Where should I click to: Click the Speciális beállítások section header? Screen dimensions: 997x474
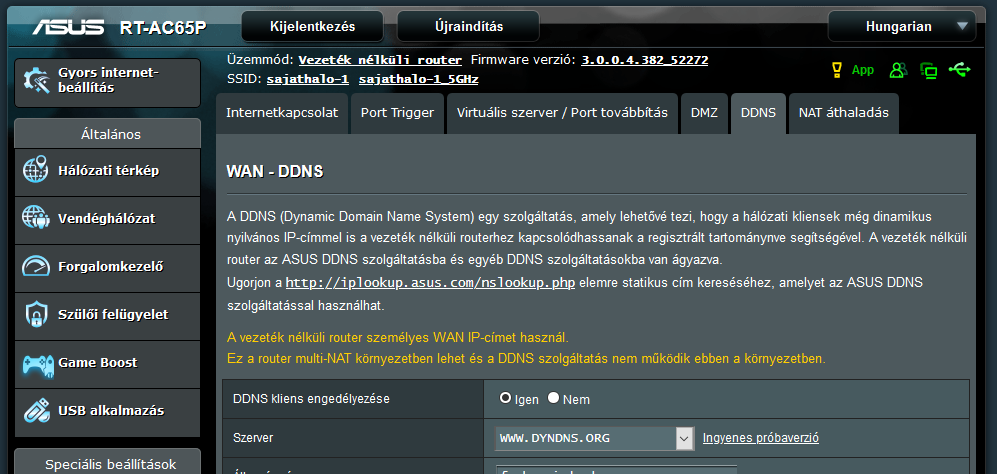(x=107, y=463)
